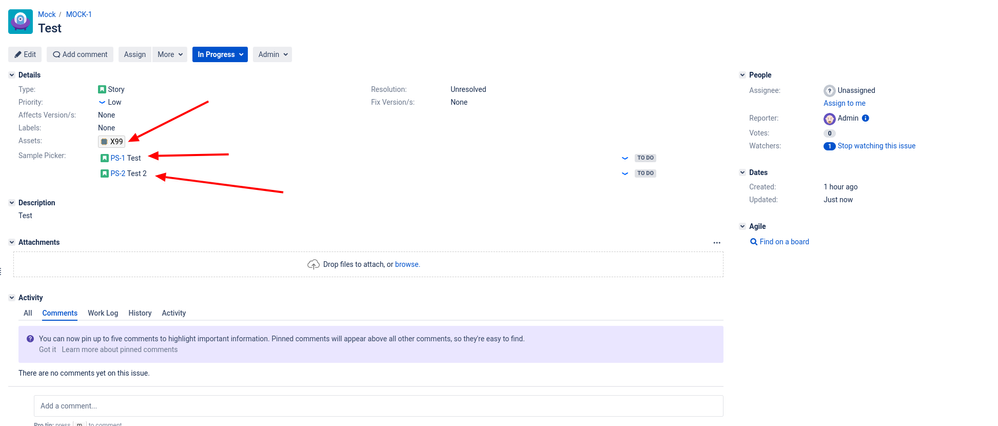This screenshot has height=426, width=998.
Task: Click the votes count badge
Action: coord(829,133)
